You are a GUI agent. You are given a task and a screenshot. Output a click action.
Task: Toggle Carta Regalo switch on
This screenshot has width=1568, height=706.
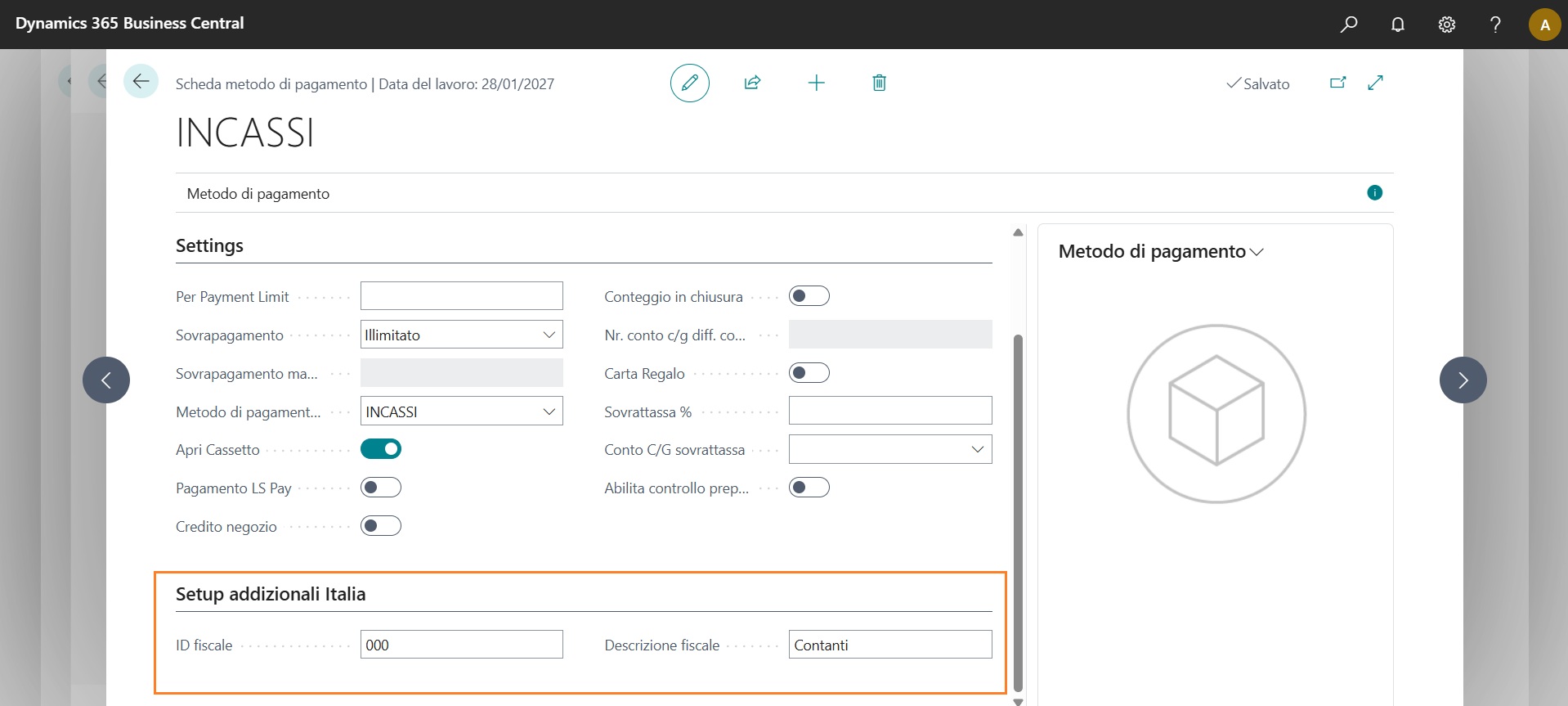[809, 373]
